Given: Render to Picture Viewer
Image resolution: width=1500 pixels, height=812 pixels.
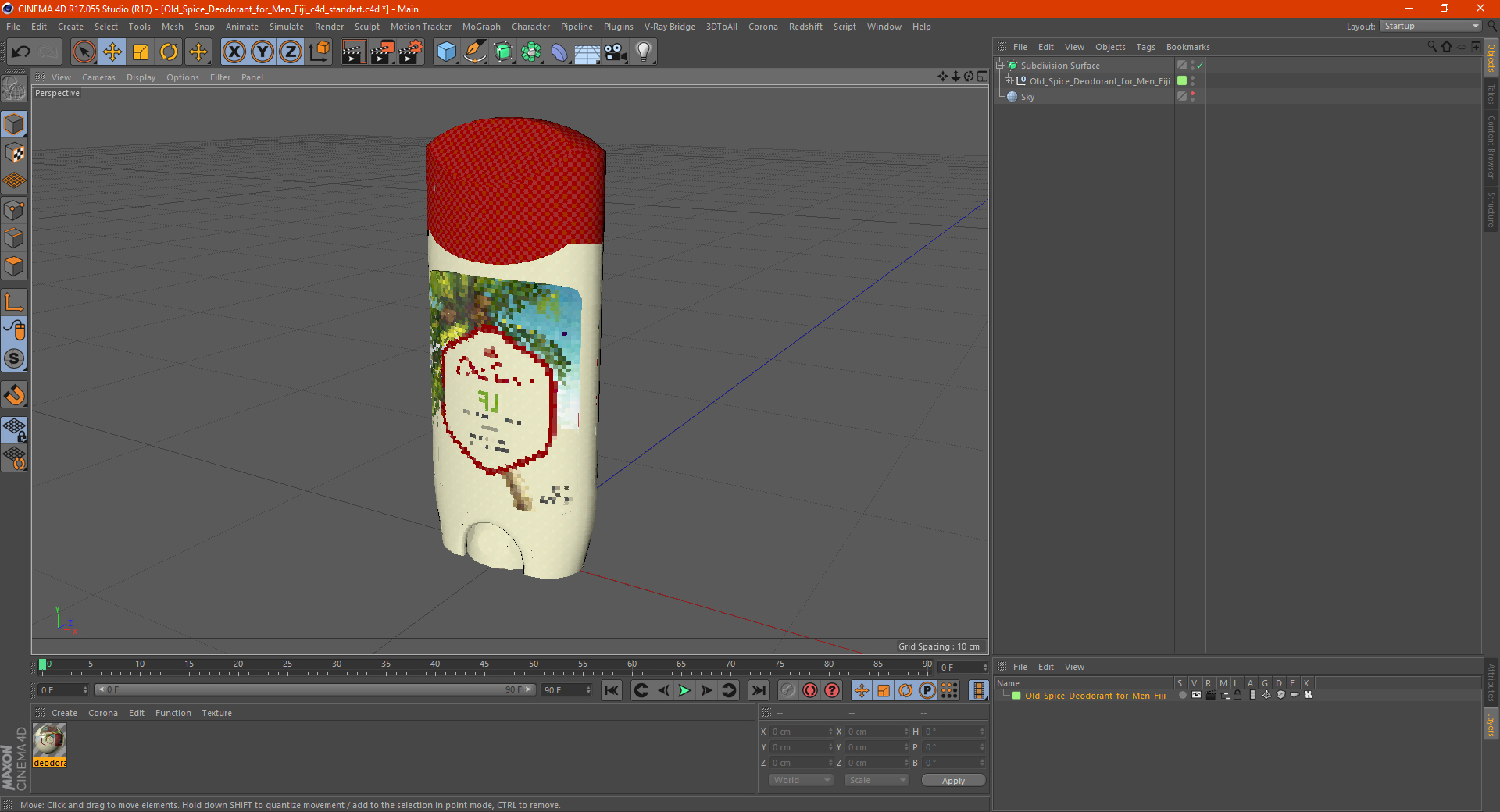Looking at the screenshot, I should (x=382, y=52).
